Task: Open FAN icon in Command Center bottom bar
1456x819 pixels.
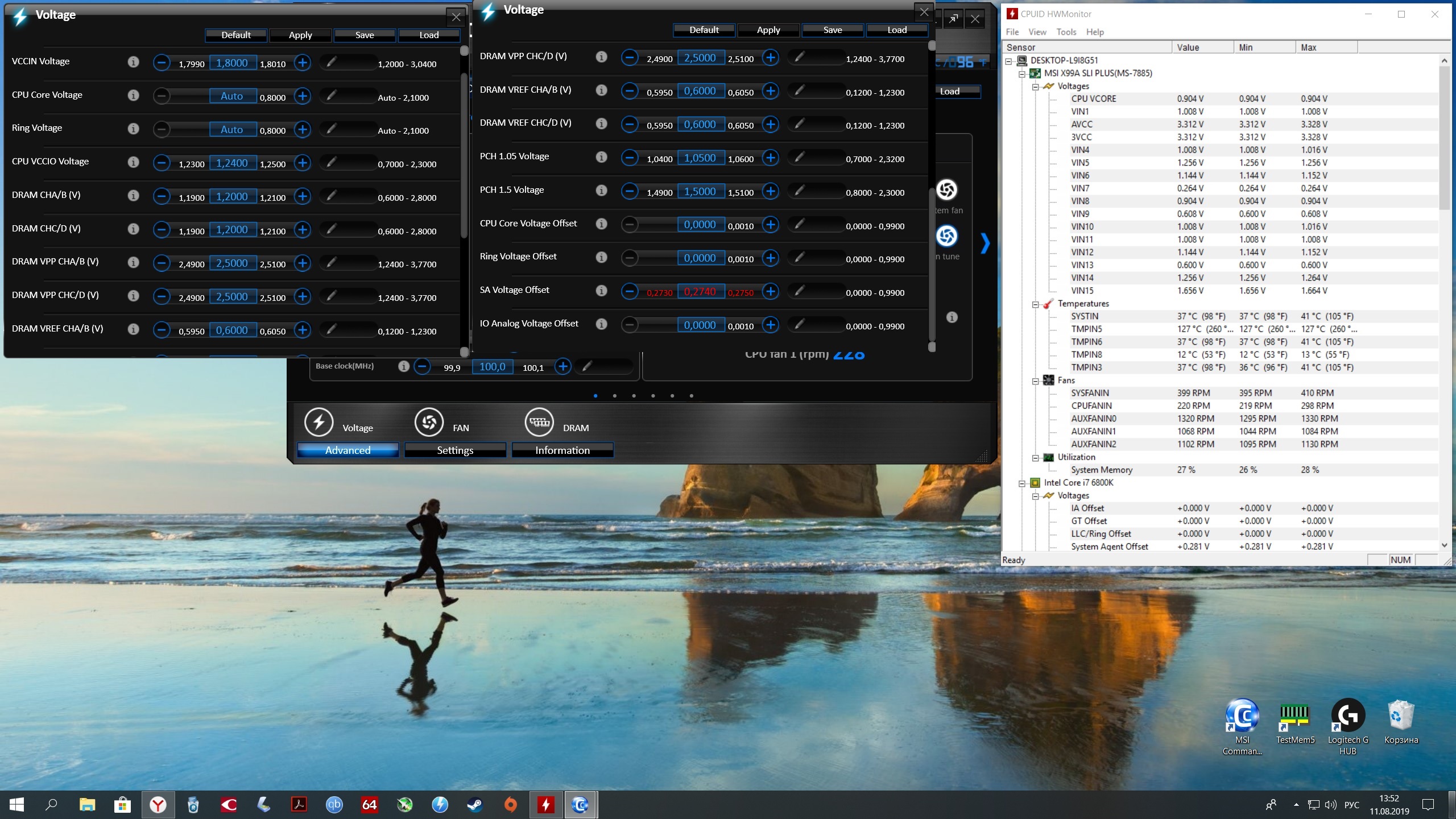Action: coord(429,423)
